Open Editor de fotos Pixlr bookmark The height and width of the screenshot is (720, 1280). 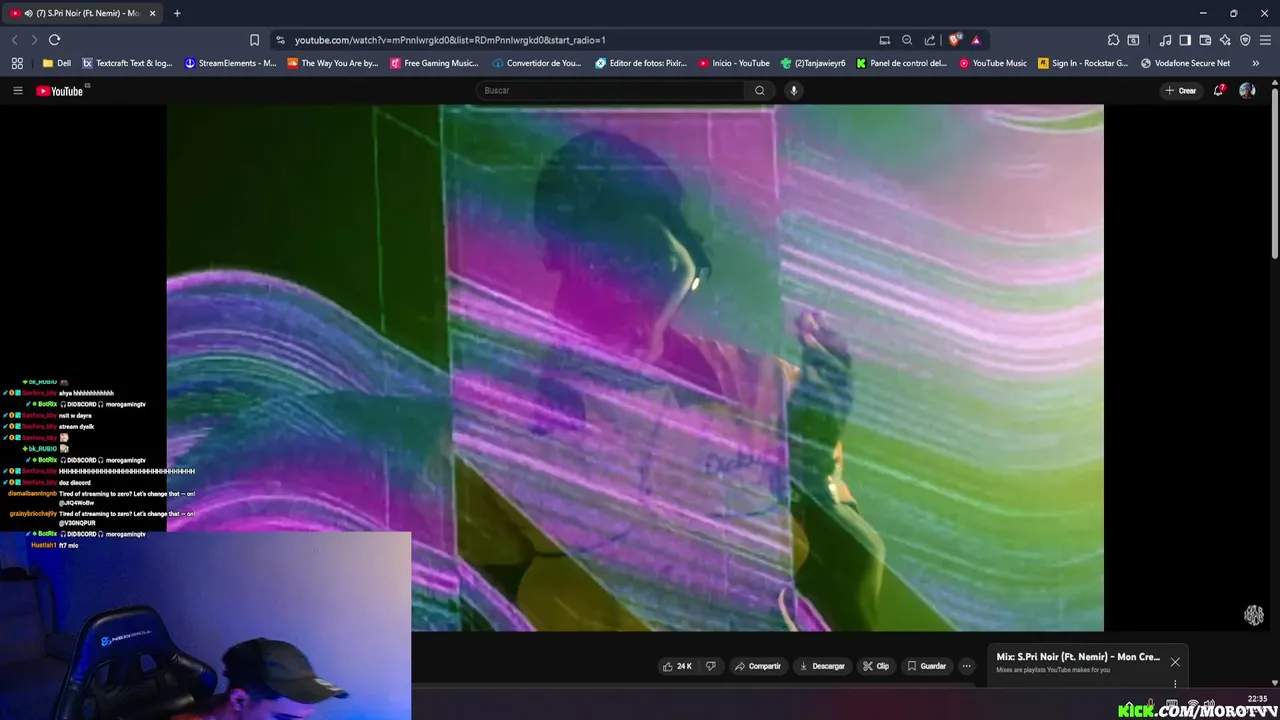pyautogui.click(x=641, y=63)
